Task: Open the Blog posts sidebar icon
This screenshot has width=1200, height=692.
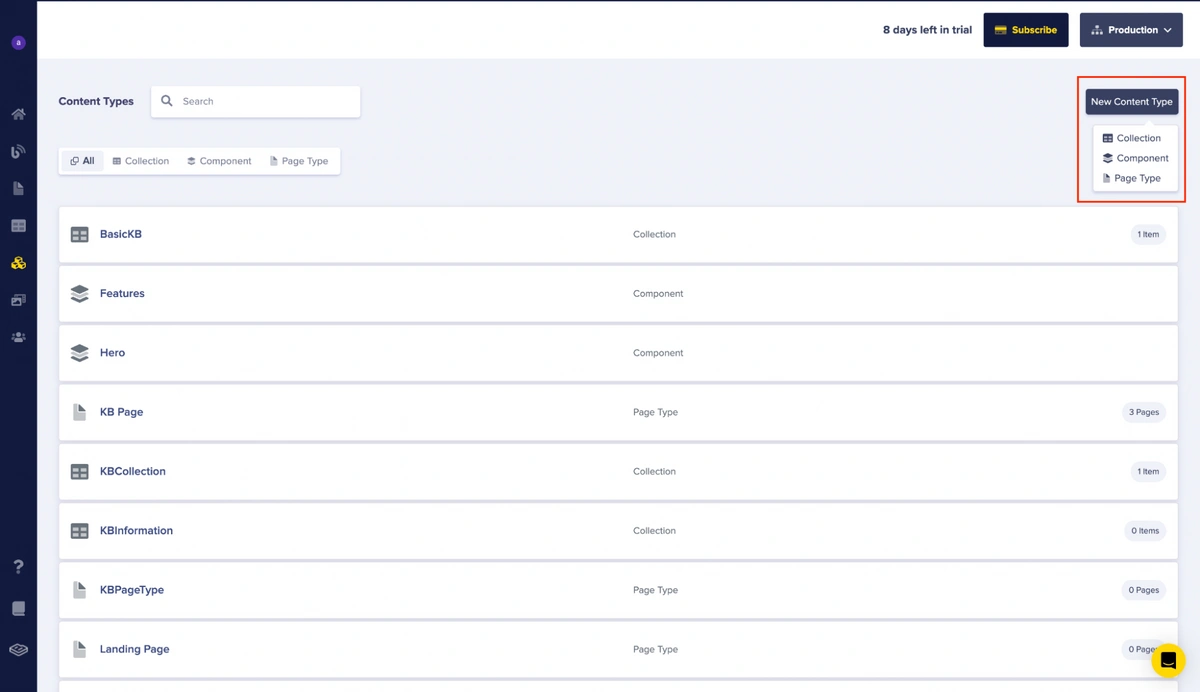Action: pyautogui.click(x=18, y=152)
